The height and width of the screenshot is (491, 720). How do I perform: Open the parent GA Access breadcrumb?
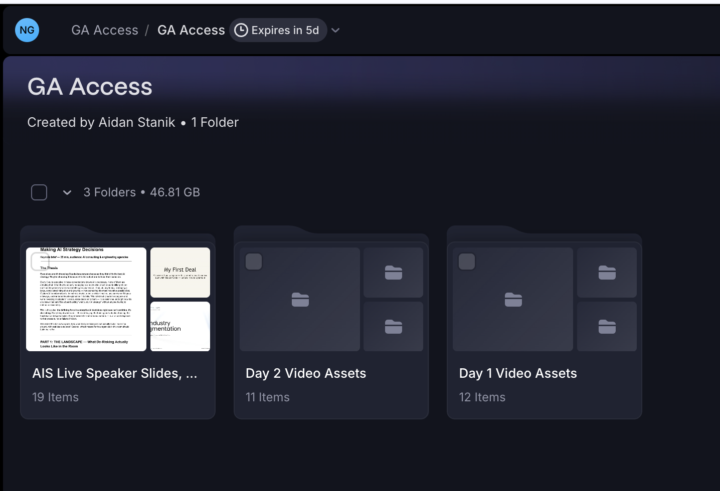coord(105,30)
